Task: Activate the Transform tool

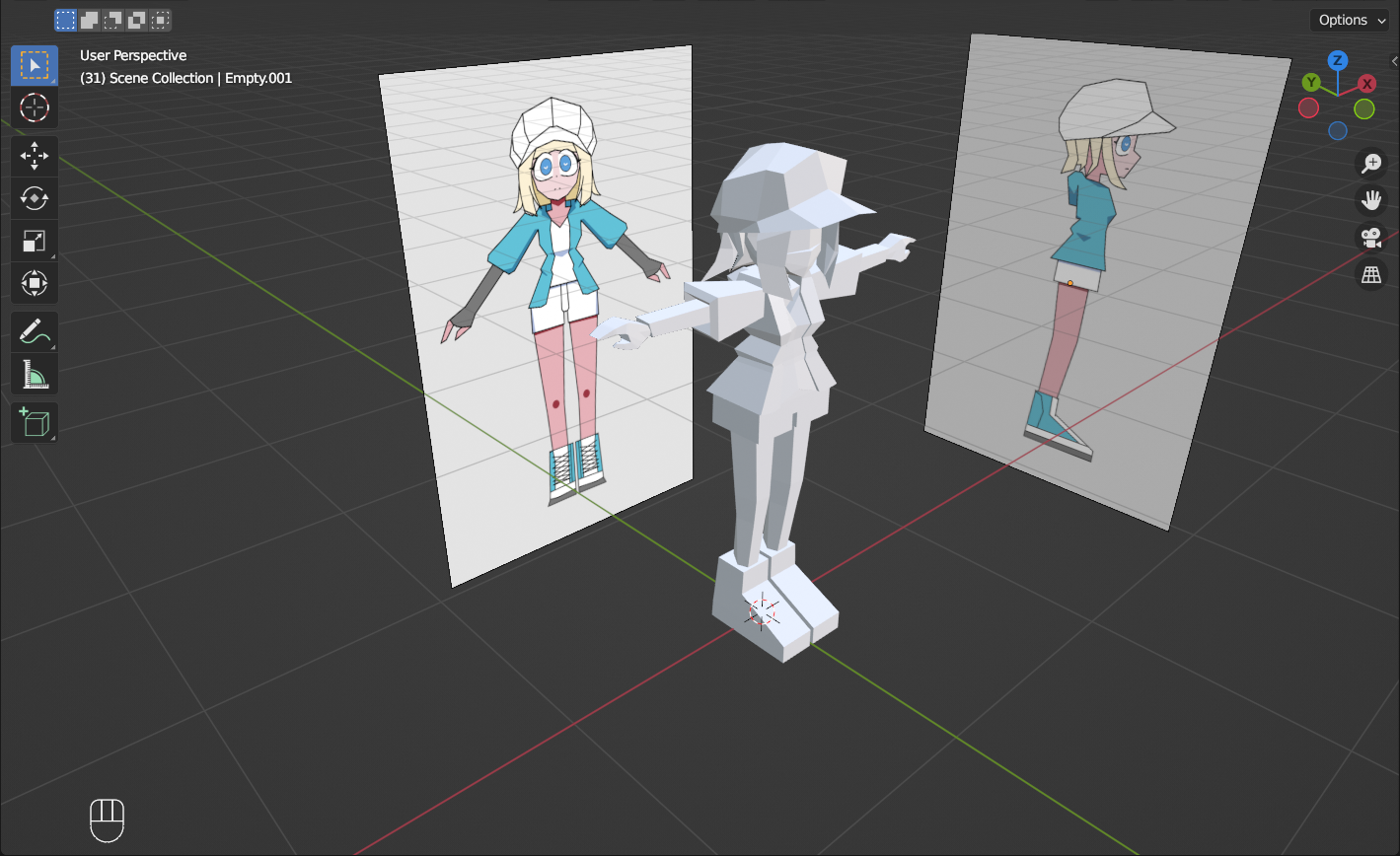Action: (x=35, y=284)
